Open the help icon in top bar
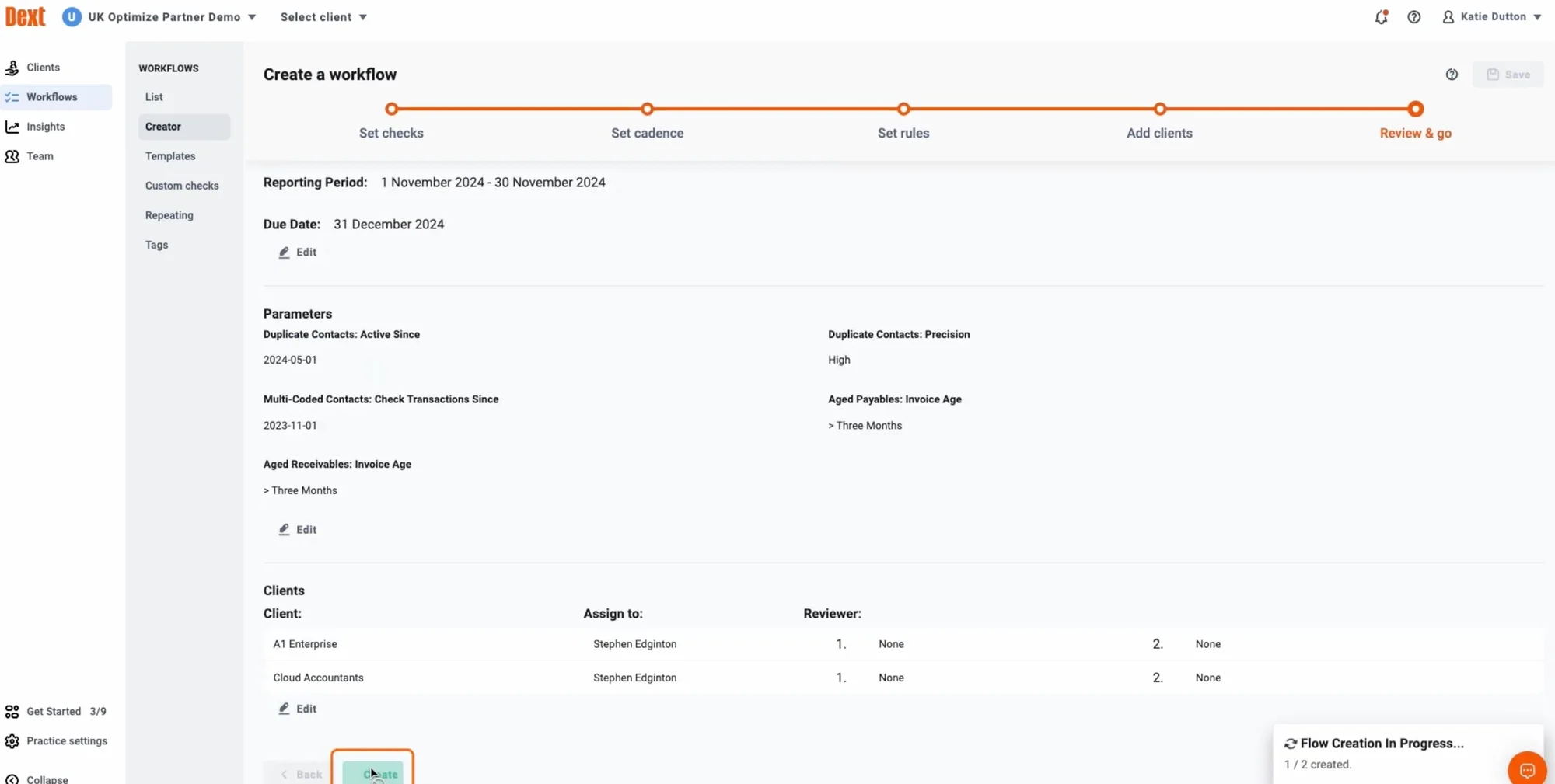 coord(1413,17)
